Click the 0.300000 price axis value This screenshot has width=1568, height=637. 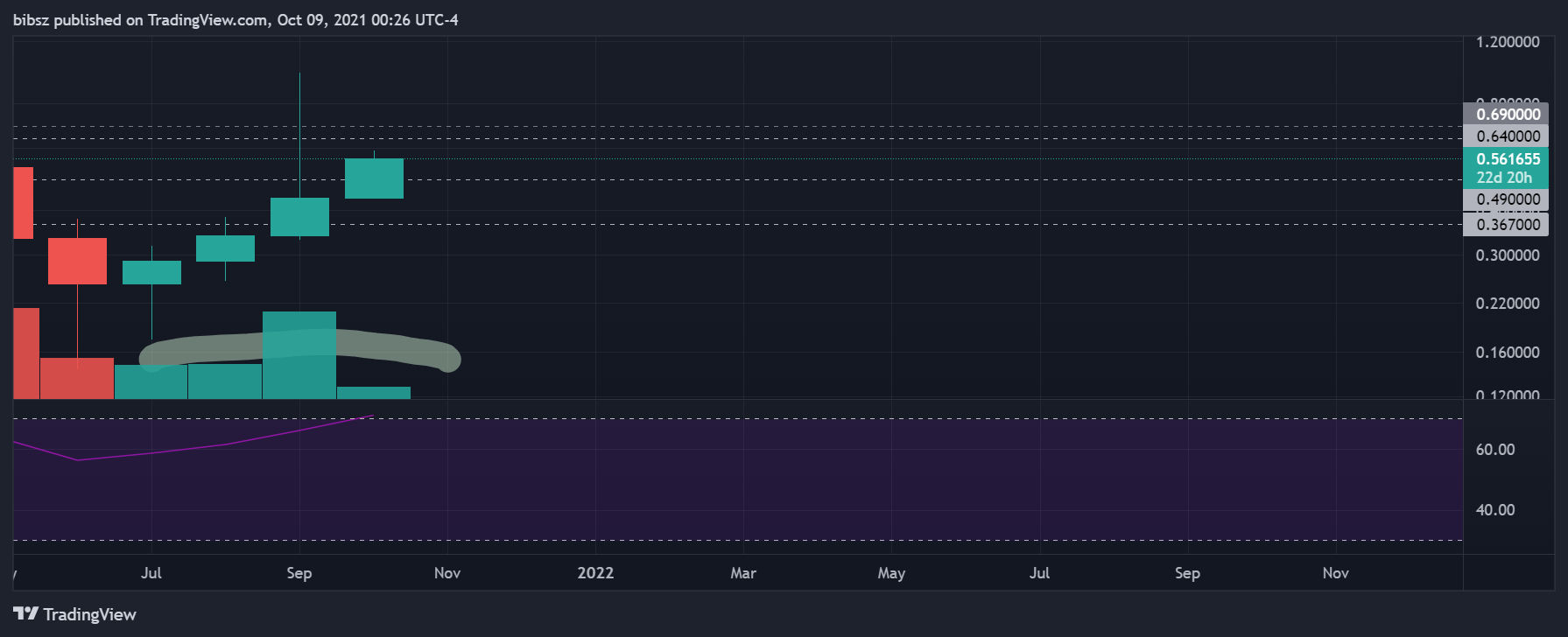[1508, 255]
